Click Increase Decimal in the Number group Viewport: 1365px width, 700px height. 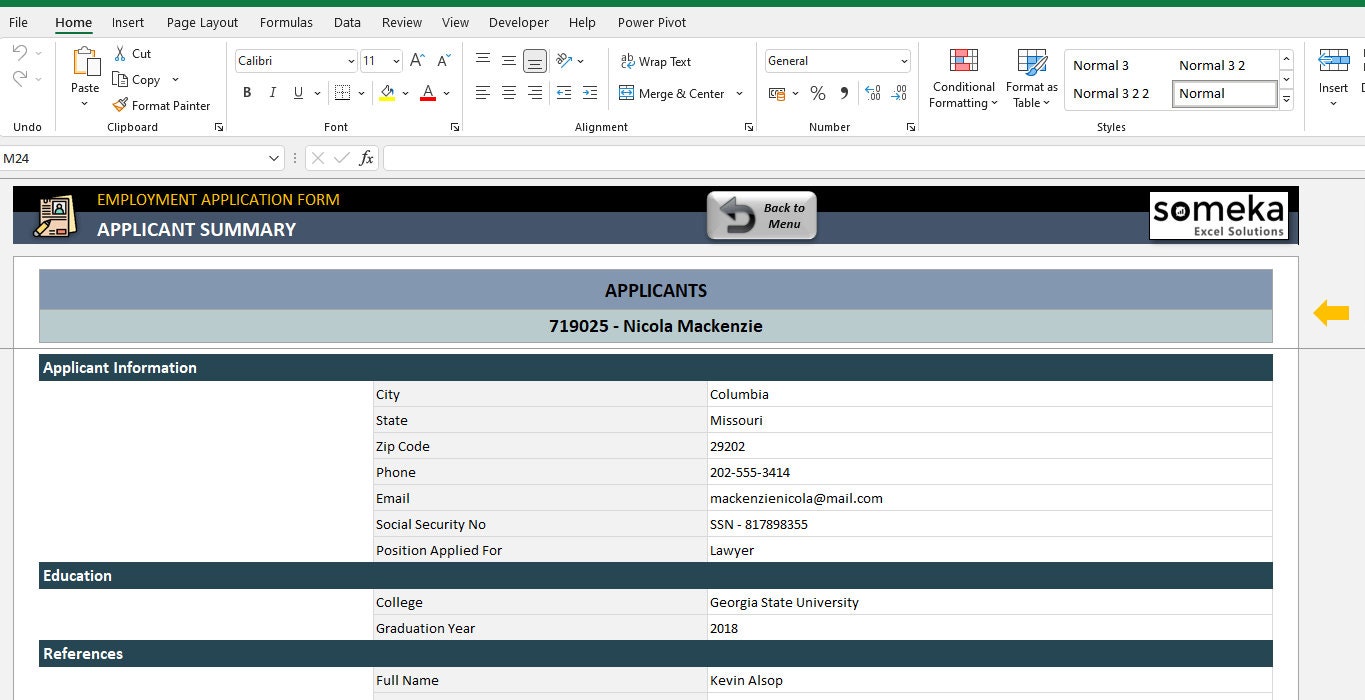point(872,93)
